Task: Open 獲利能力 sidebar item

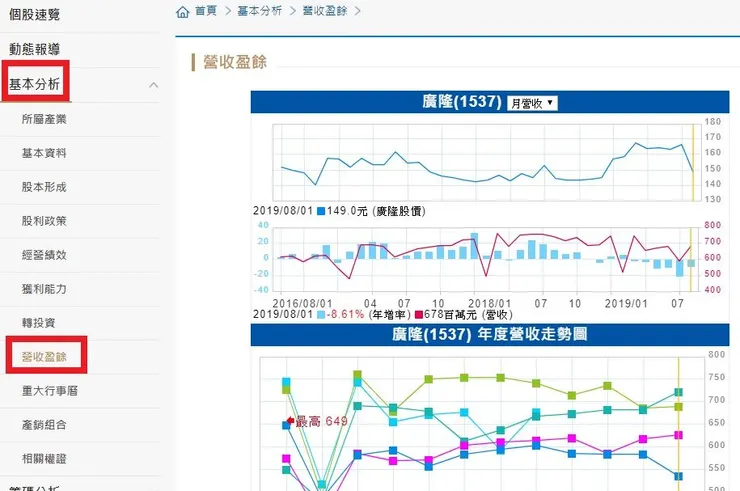Action: [x=44, y=289]
